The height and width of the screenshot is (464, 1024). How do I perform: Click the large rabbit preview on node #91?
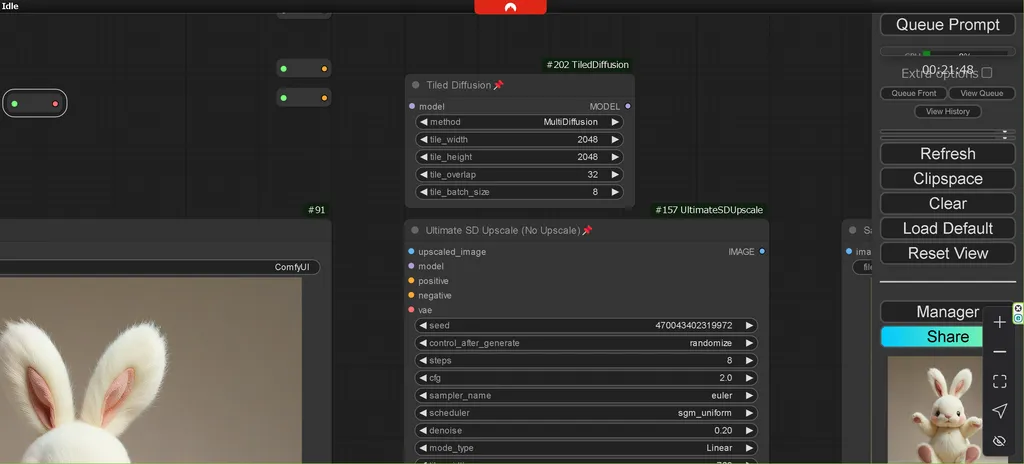[151, 371]
